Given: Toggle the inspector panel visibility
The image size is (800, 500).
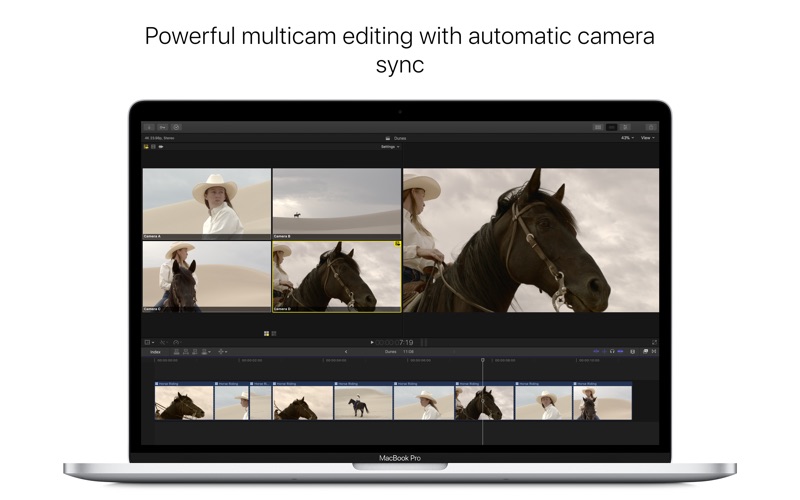Looking at the screenshot, I should 625,127.
